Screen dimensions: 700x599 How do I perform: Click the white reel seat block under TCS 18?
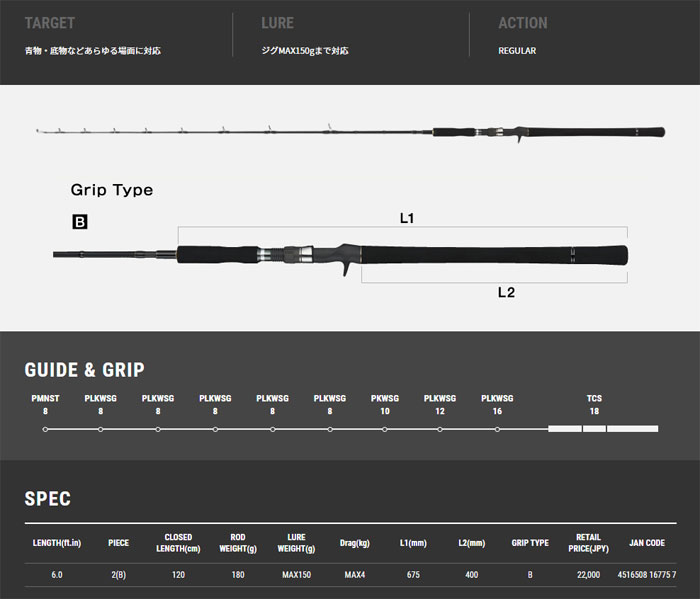(x=594, y=429)
